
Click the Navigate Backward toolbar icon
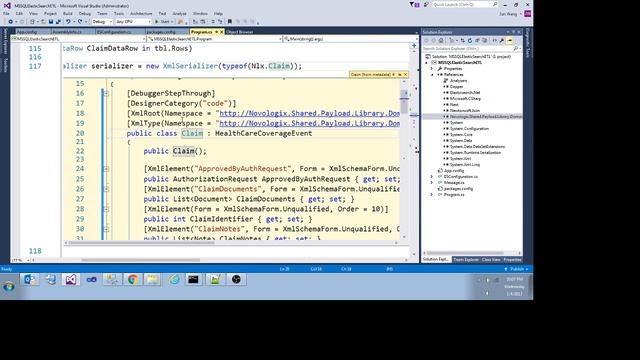10,22
